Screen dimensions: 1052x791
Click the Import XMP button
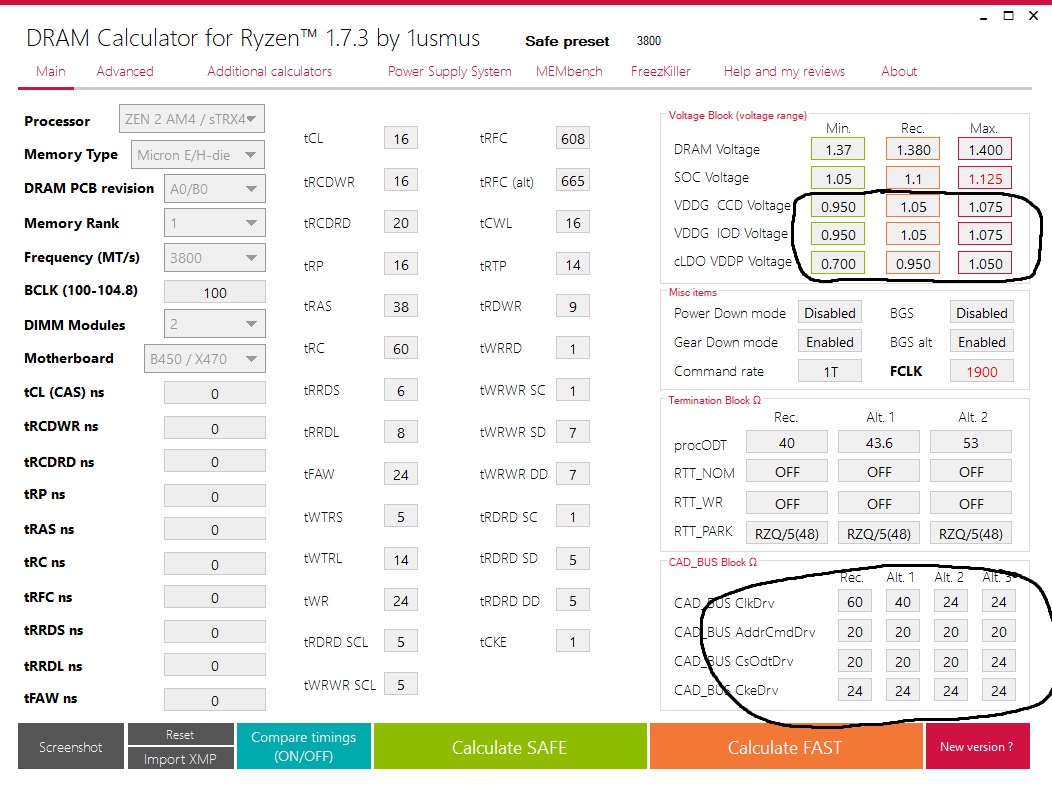click(180, 758)
